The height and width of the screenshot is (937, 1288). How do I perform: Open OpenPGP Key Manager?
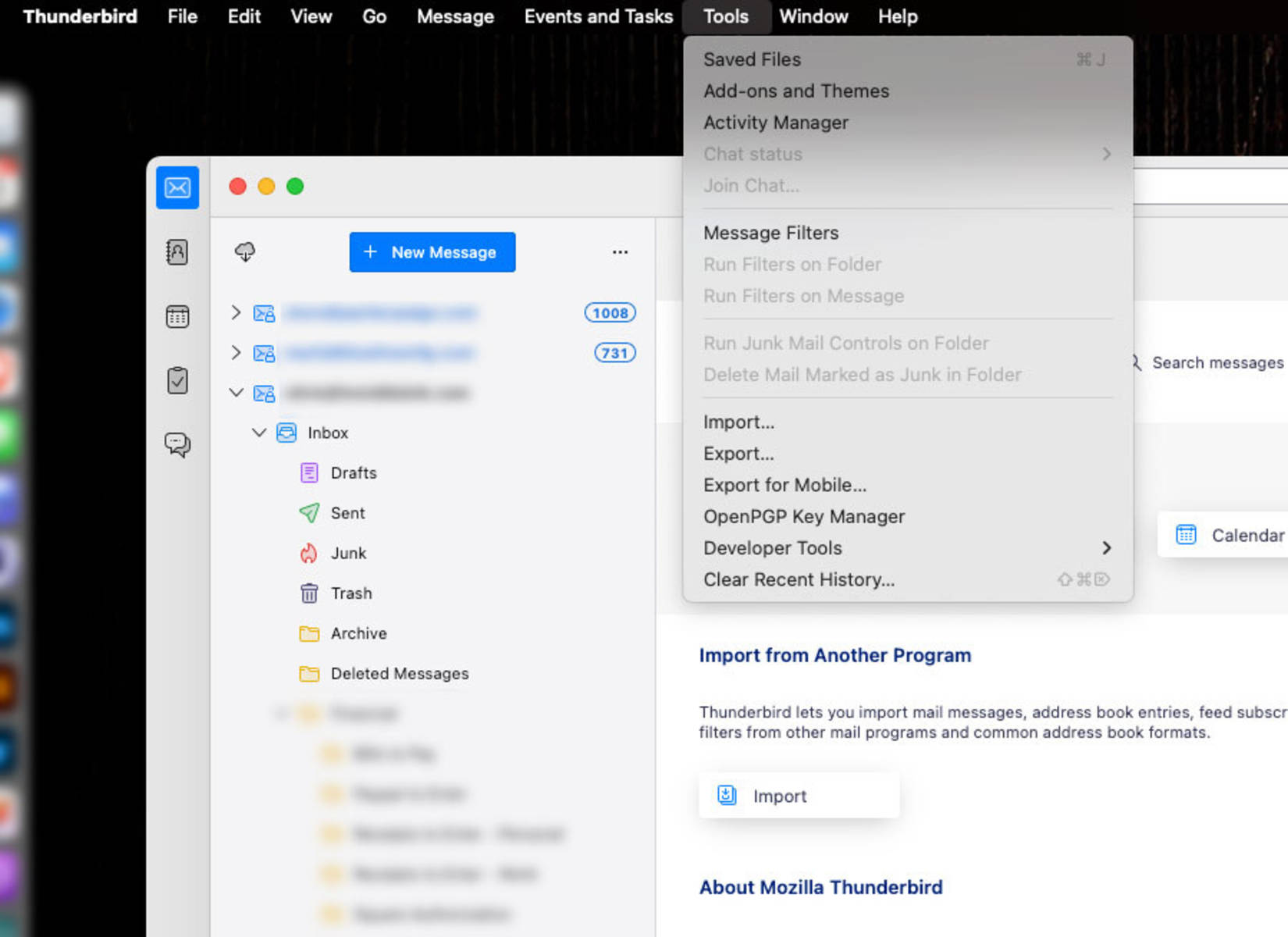(908, 516)
